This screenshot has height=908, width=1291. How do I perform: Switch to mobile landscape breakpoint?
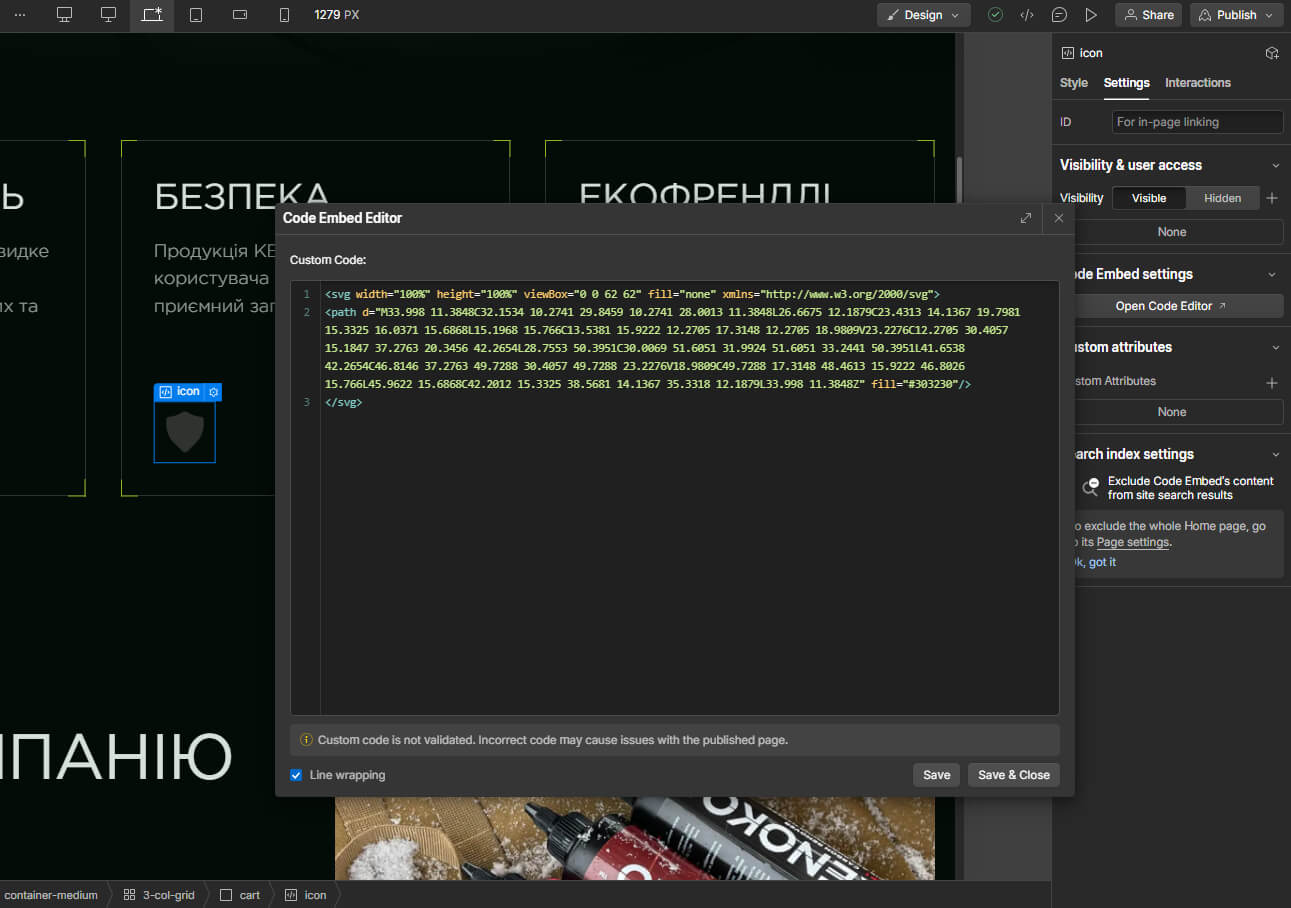(240, 15)
